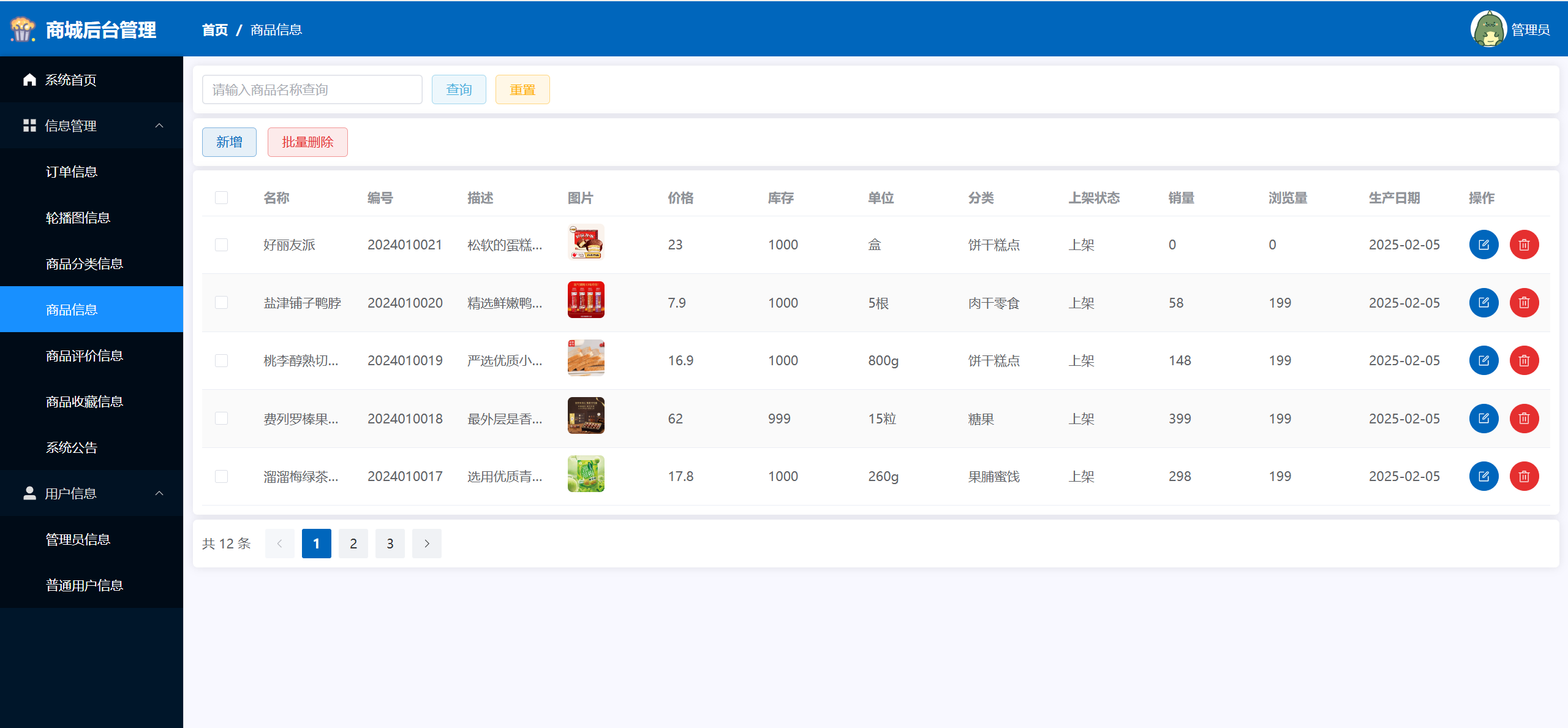Click the edit icon for 好丽友派
The height and width of the screenshot is (728, 1568).
pos(1483,245)
